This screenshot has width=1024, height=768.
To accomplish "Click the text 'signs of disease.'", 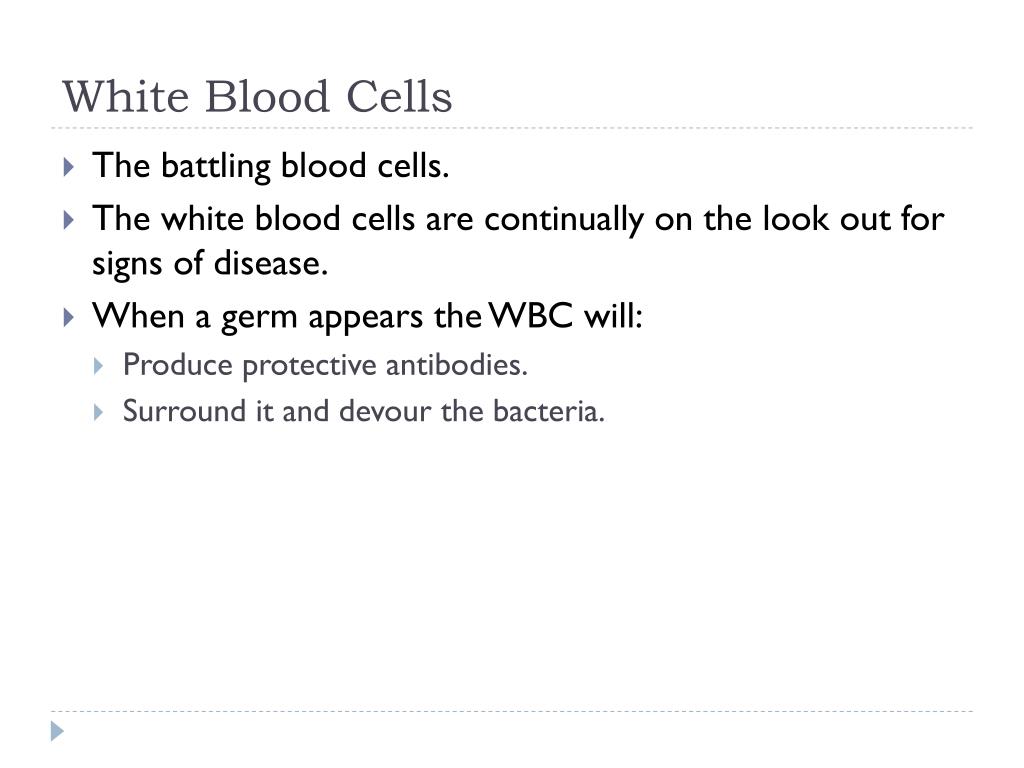I will [x=210, y=264].
